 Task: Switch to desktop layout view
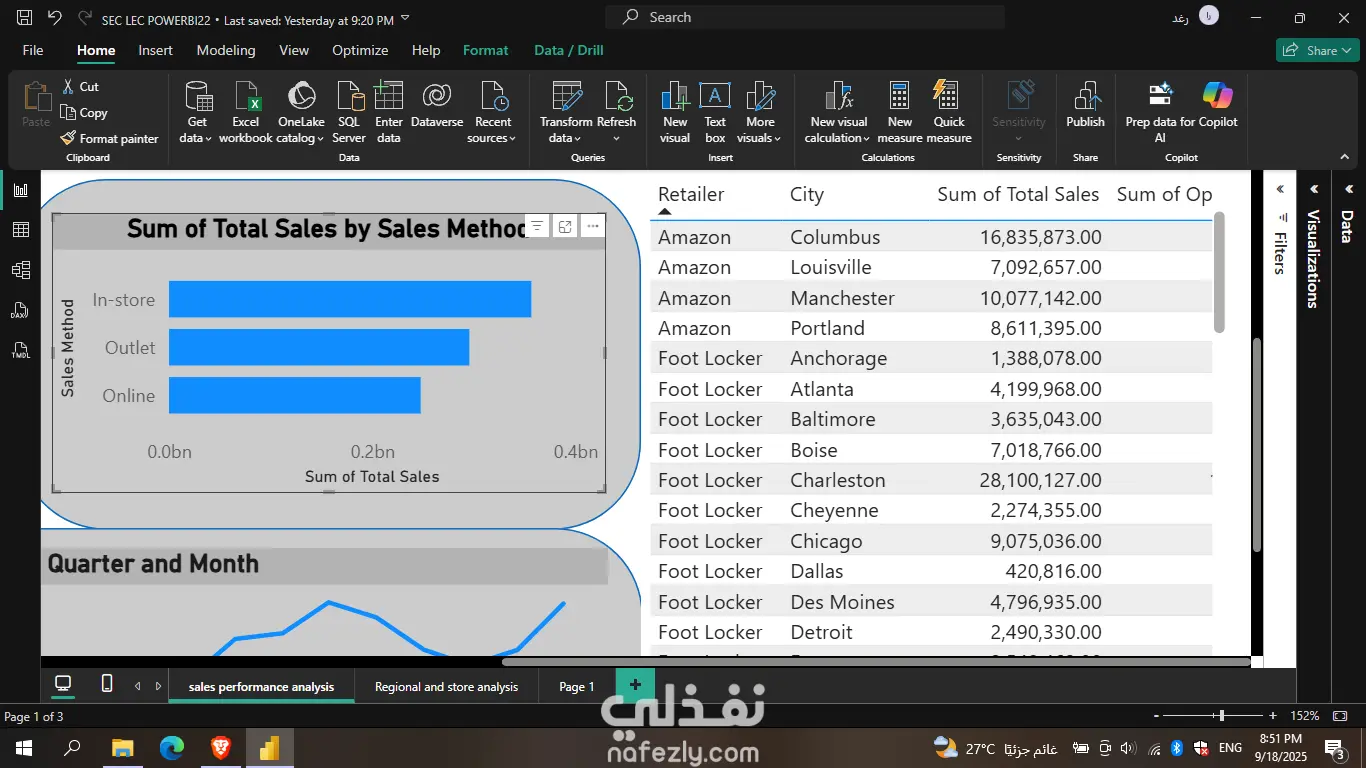pyautogui.click(x=63, y=684)
